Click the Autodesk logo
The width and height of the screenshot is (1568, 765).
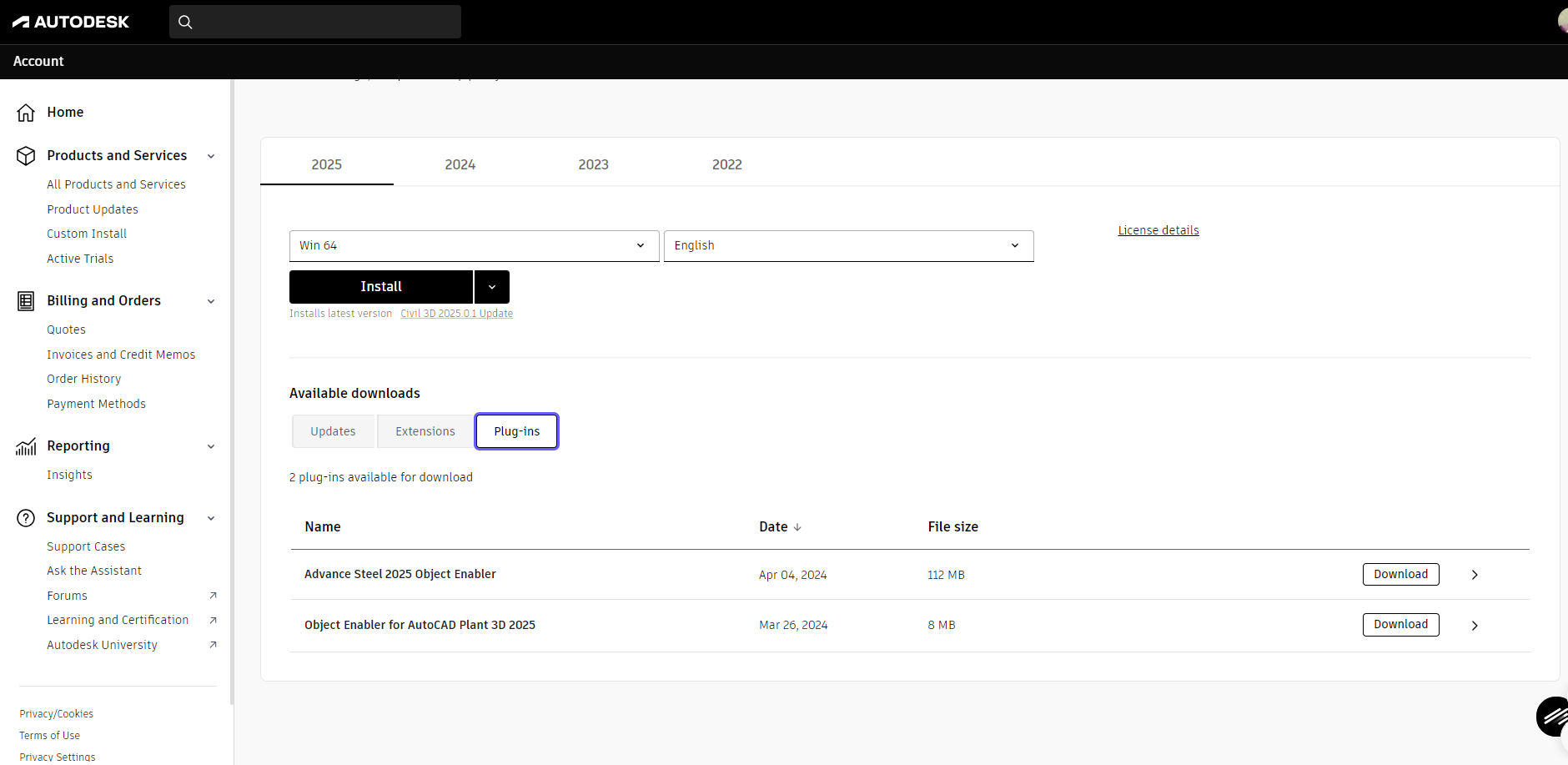[71, 22]
